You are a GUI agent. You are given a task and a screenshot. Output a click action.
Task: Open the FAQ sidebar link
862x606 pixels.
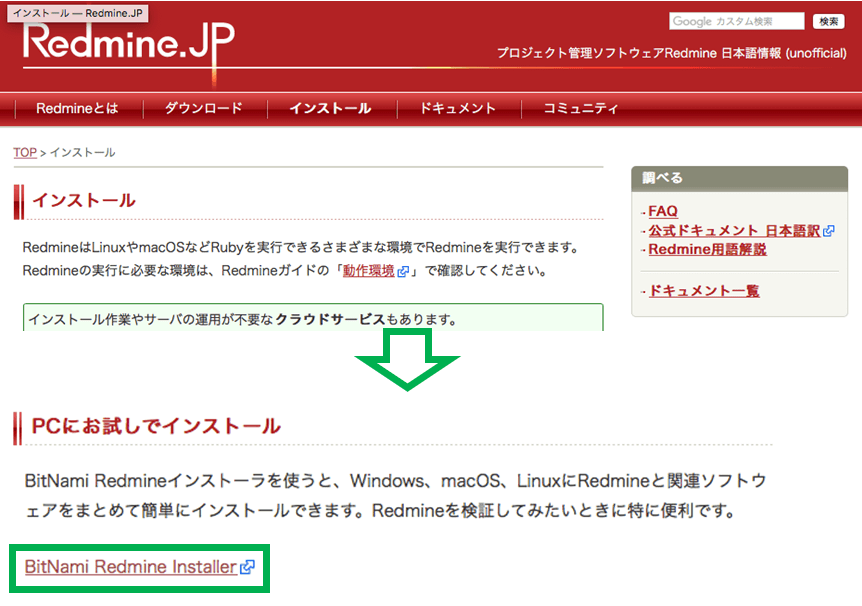(x=662, y=211)
